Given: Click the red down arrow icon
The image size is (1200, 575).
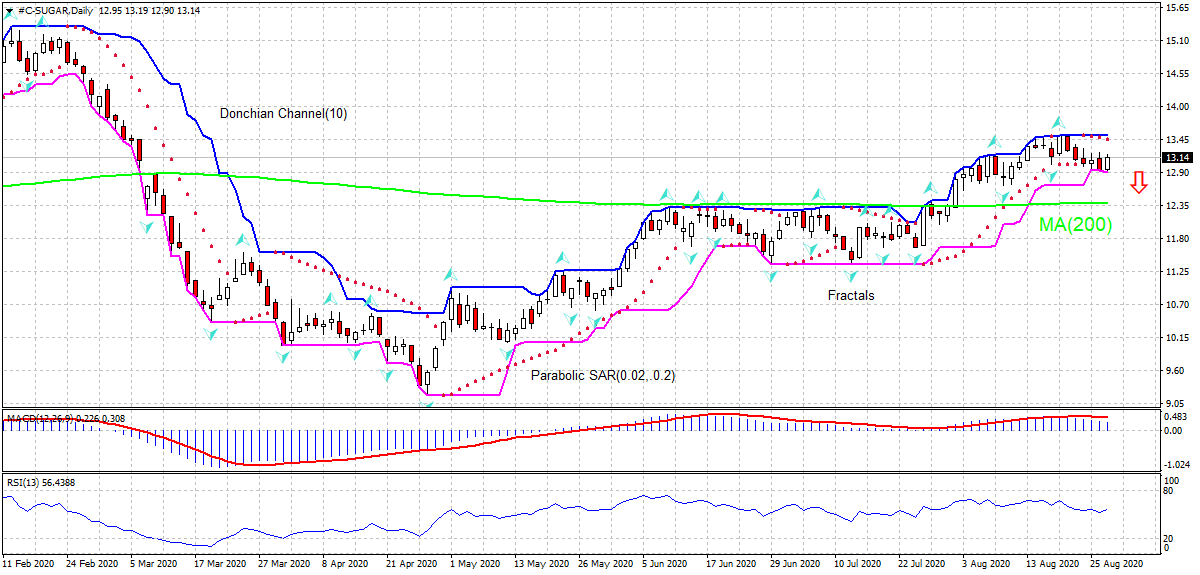Looking at the screenshot, I should coord(1138,182).
